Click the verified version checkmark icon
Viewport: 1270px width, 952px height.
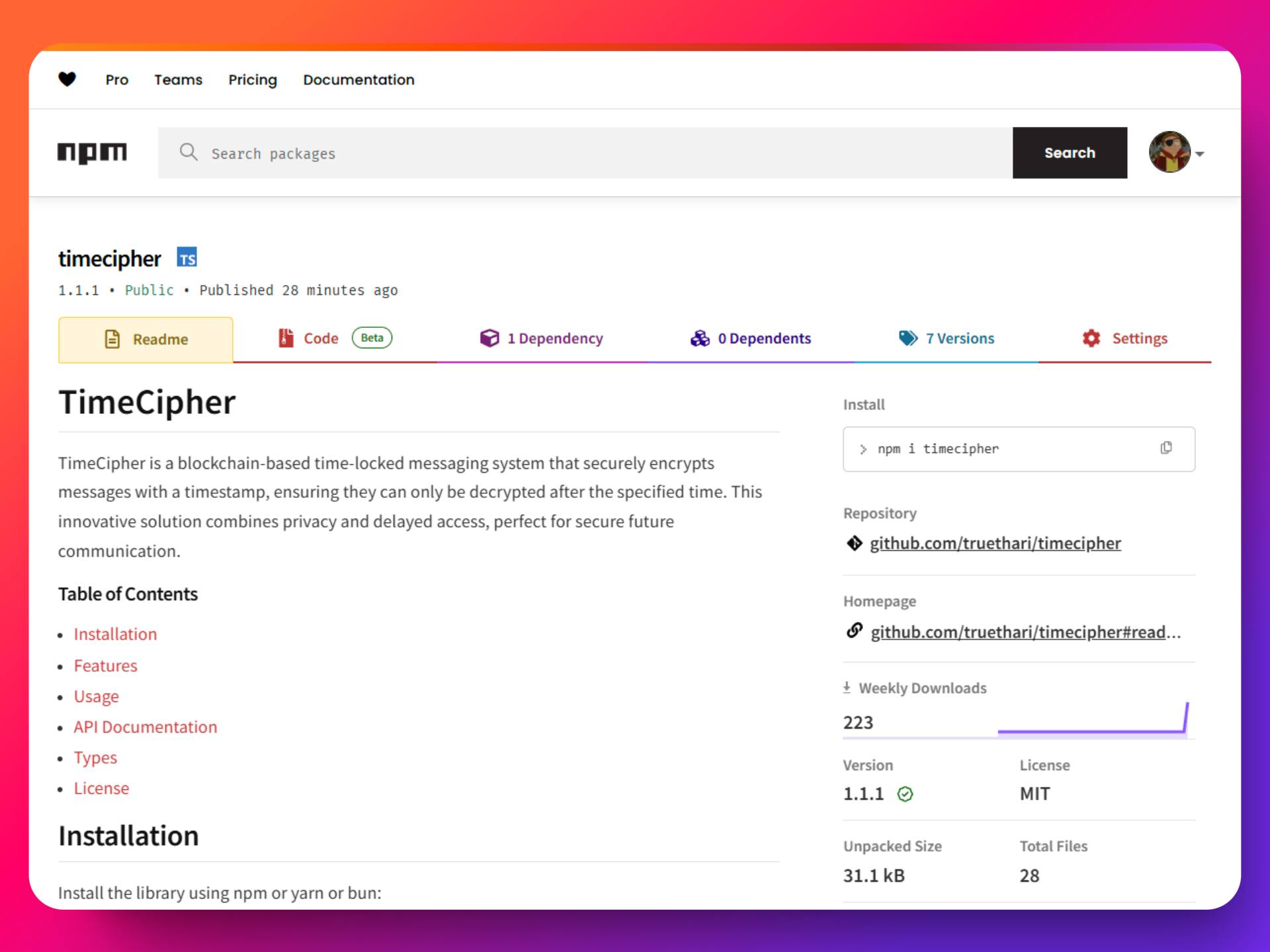tap(905, 794)
